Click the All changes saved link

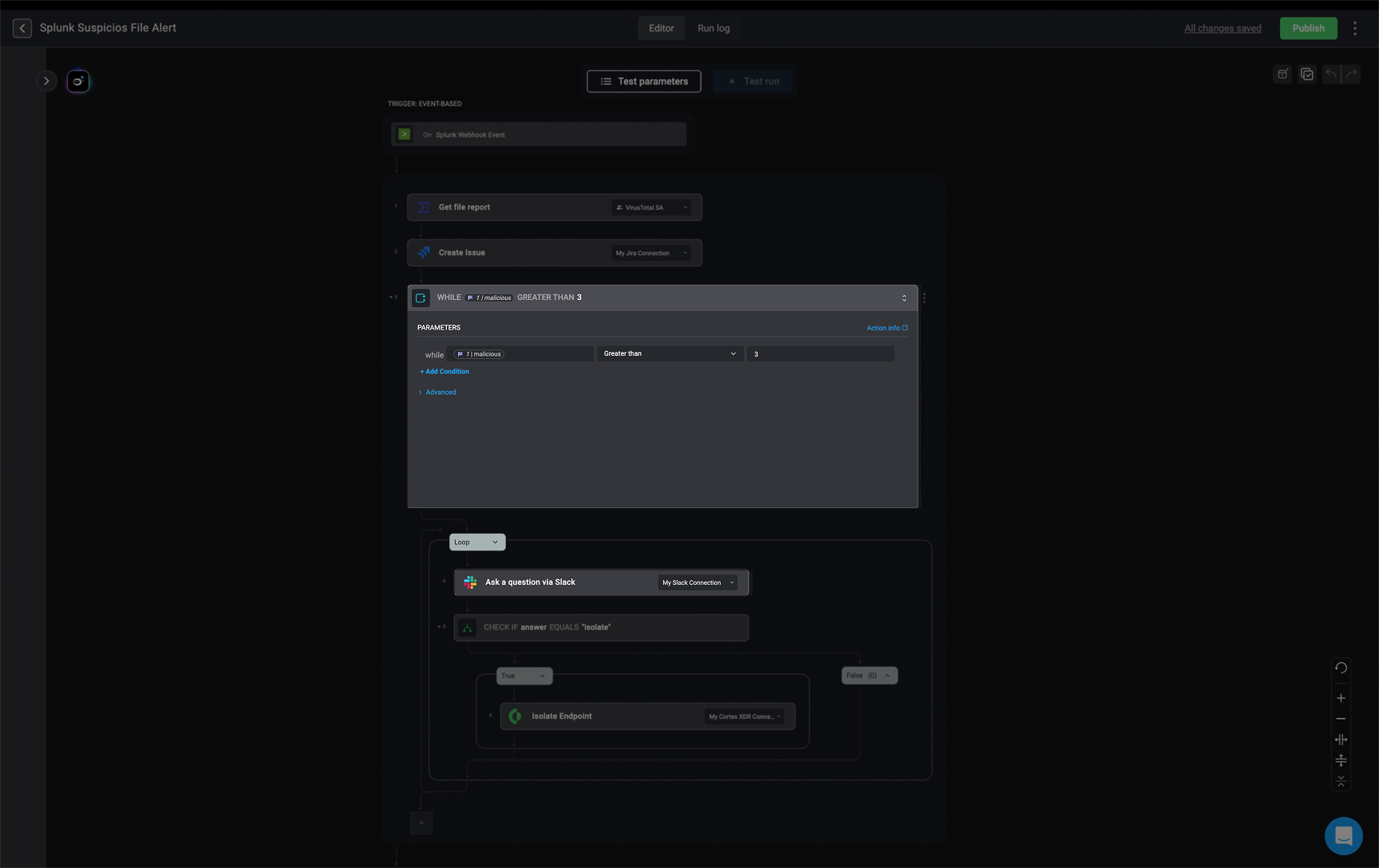[x=1223, y=28]
